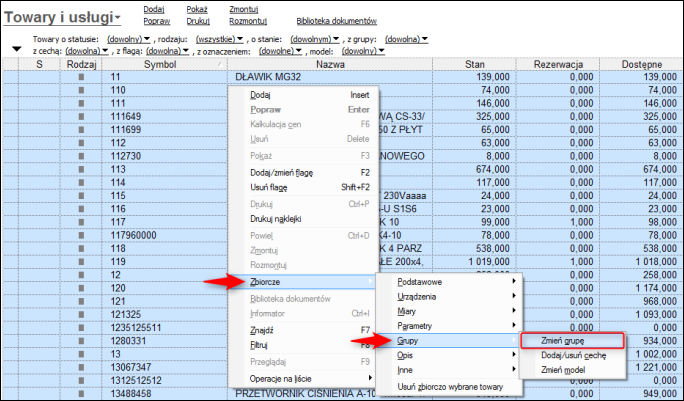The image size is (684, 401).
Task: Click the Stan value 325,000
Action: coord(492,117)
